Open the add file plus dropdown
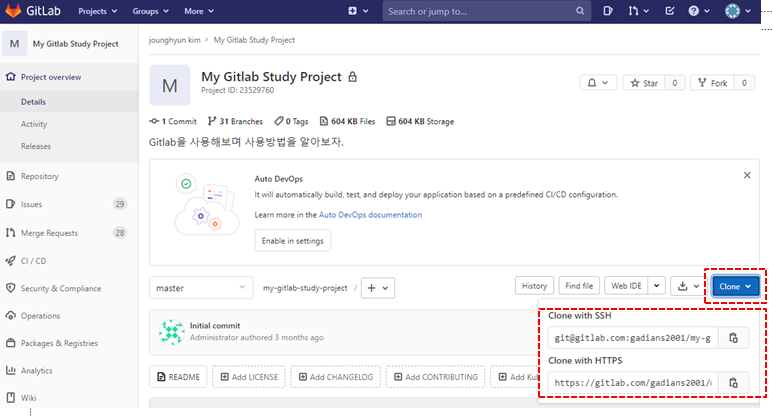This screenshot has height=417, width=773. (x=378, y=288)
